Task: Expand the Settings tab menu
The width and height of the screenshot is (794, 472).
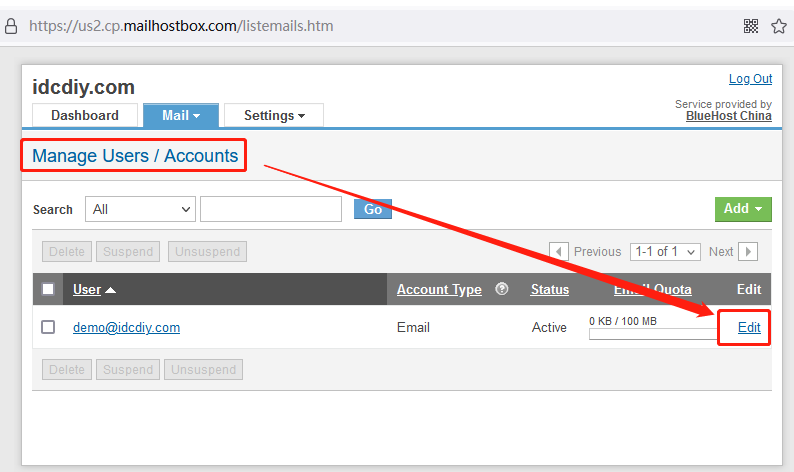Action: tap(274, 116)
